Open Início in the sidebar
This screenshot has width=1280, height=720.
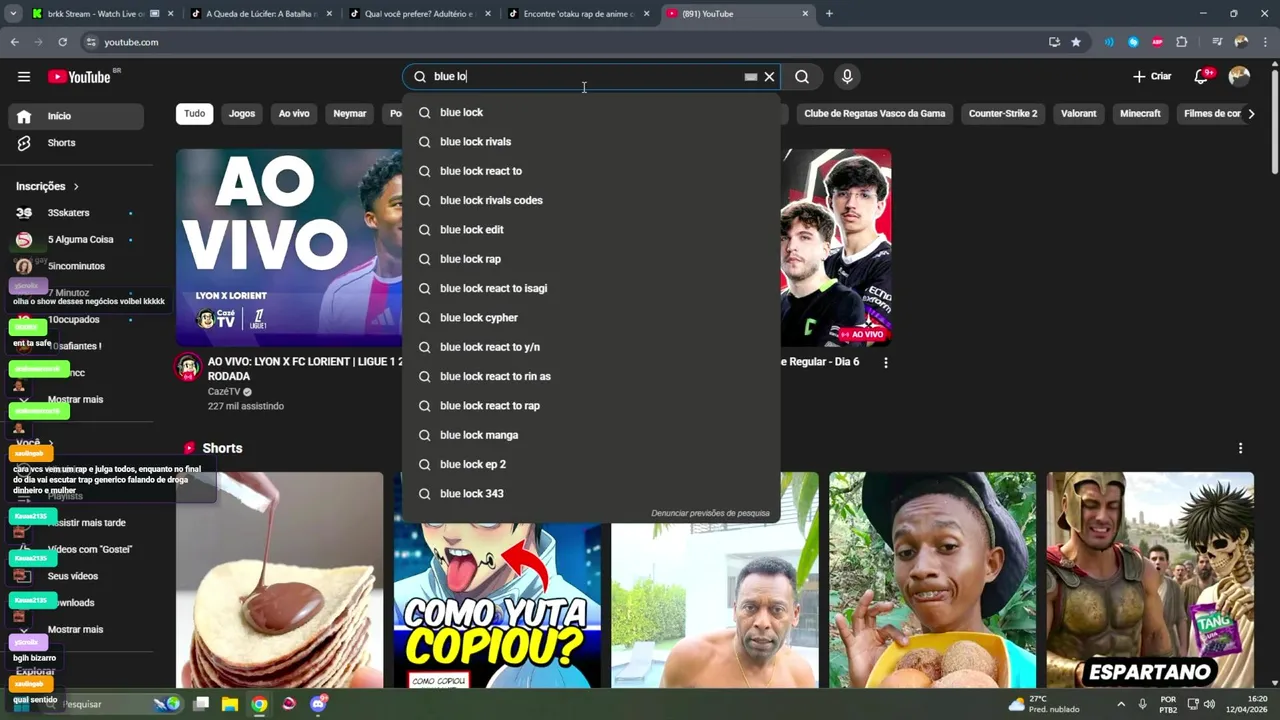[x=76, y=116]
